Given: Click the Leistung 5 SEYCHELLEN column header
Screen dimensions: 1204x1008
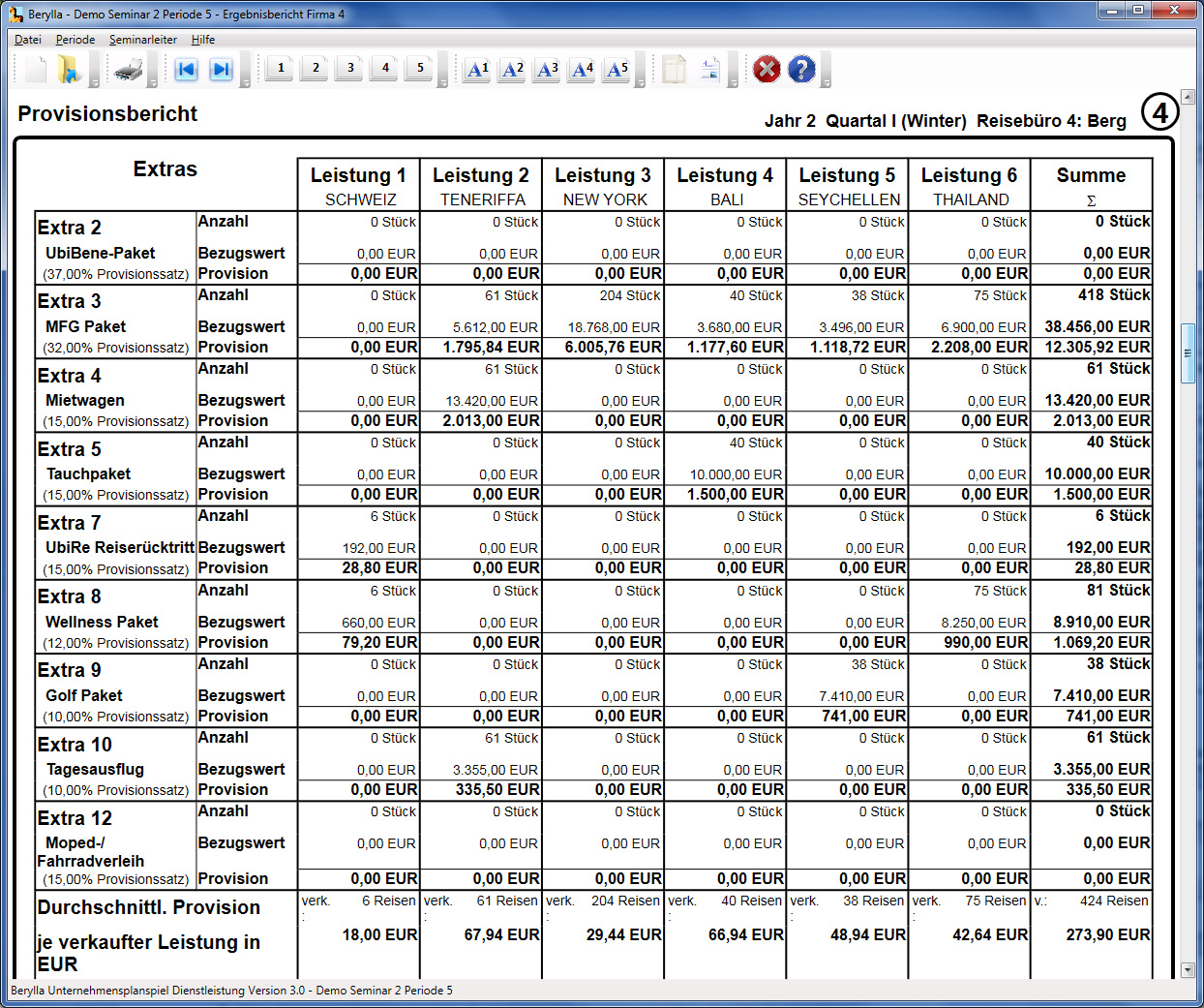Looking at the screenshot, I should (x=847, y=185).
